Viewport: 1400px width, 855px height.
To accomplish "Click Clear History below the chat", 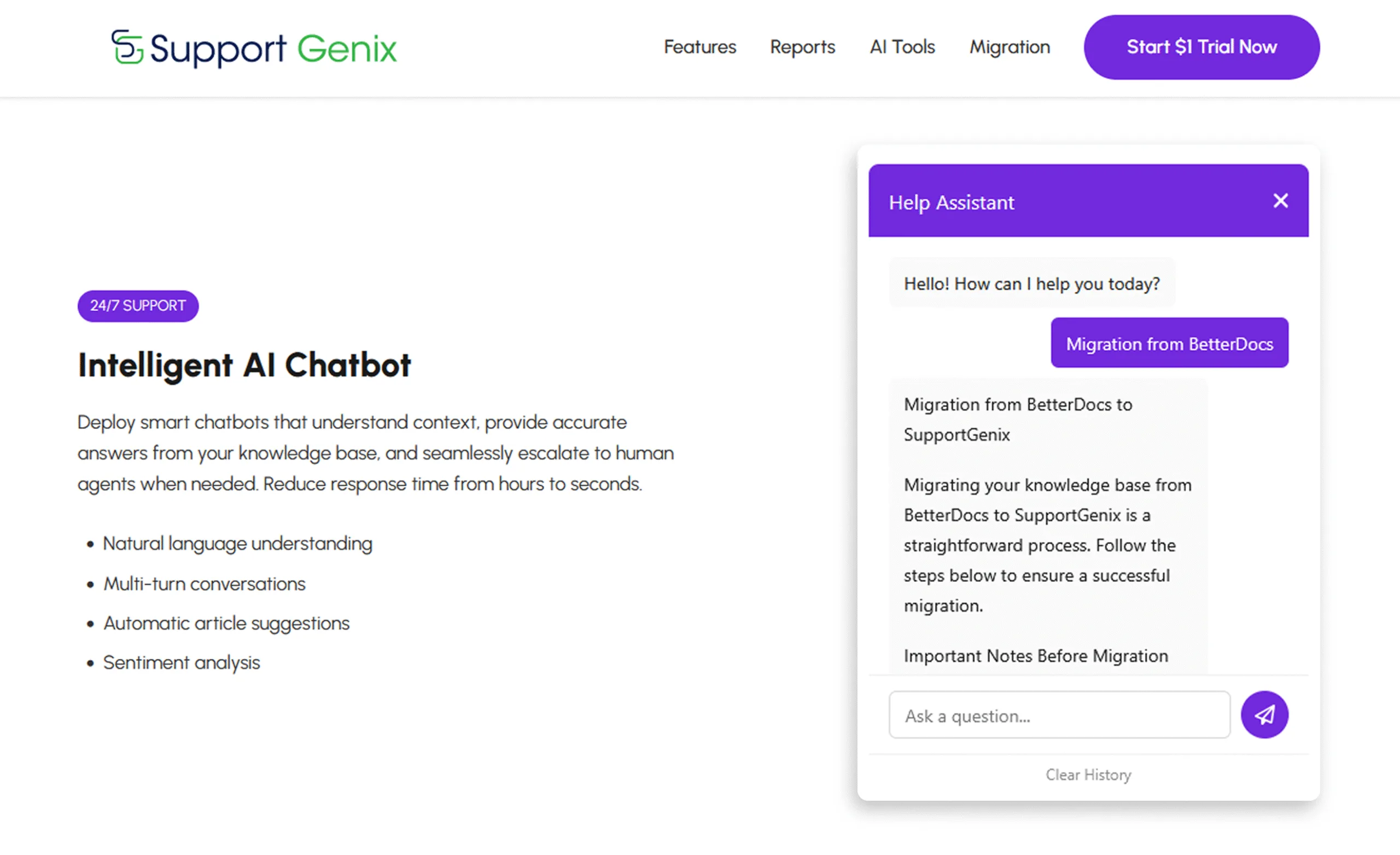I will 1088,775.
